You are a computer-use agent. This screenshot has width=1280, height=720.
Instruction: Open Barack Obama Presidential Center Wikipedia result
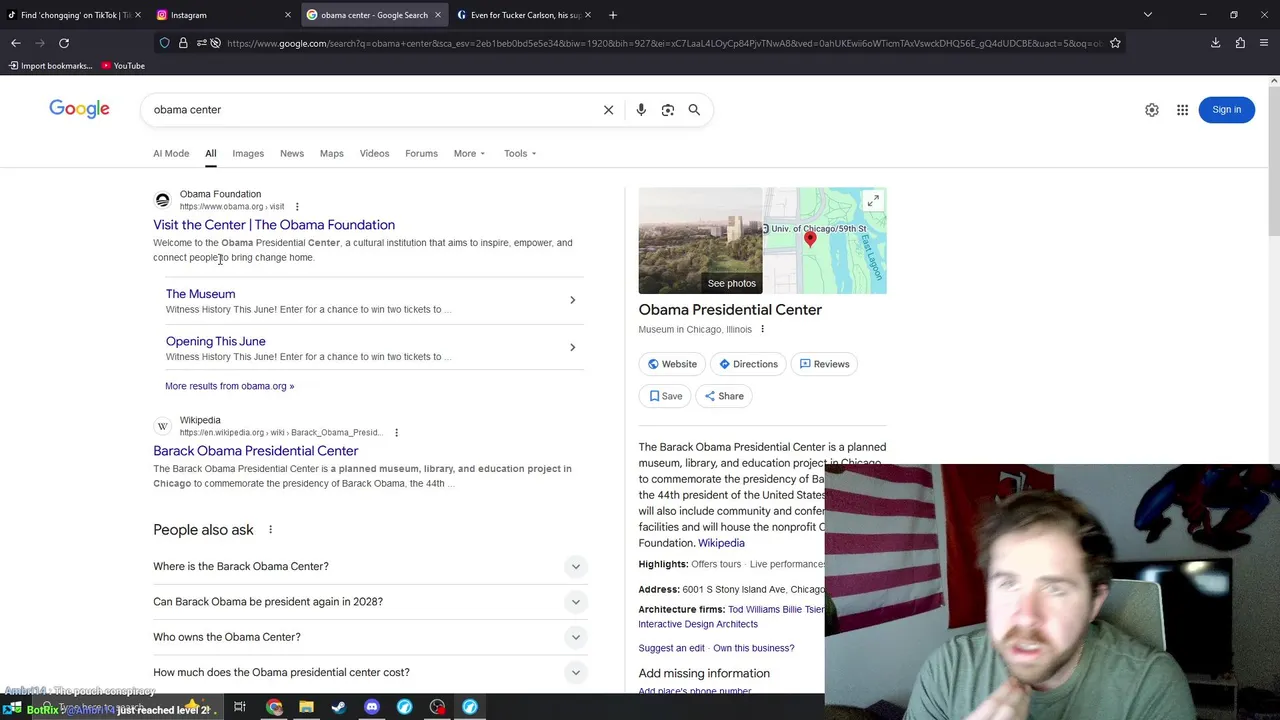coord(255,451)
